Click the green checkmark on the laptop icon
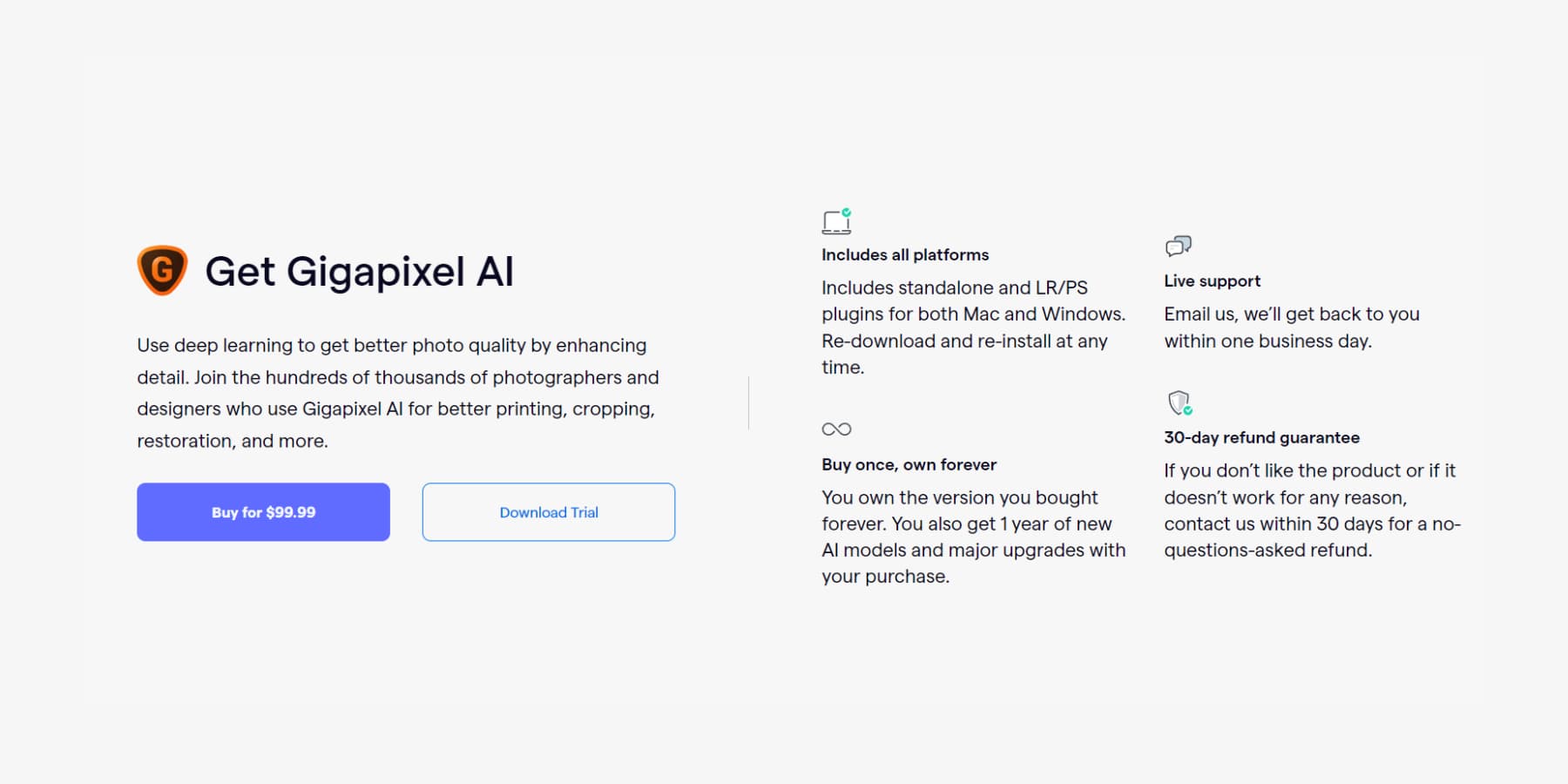 click(846, 212)
